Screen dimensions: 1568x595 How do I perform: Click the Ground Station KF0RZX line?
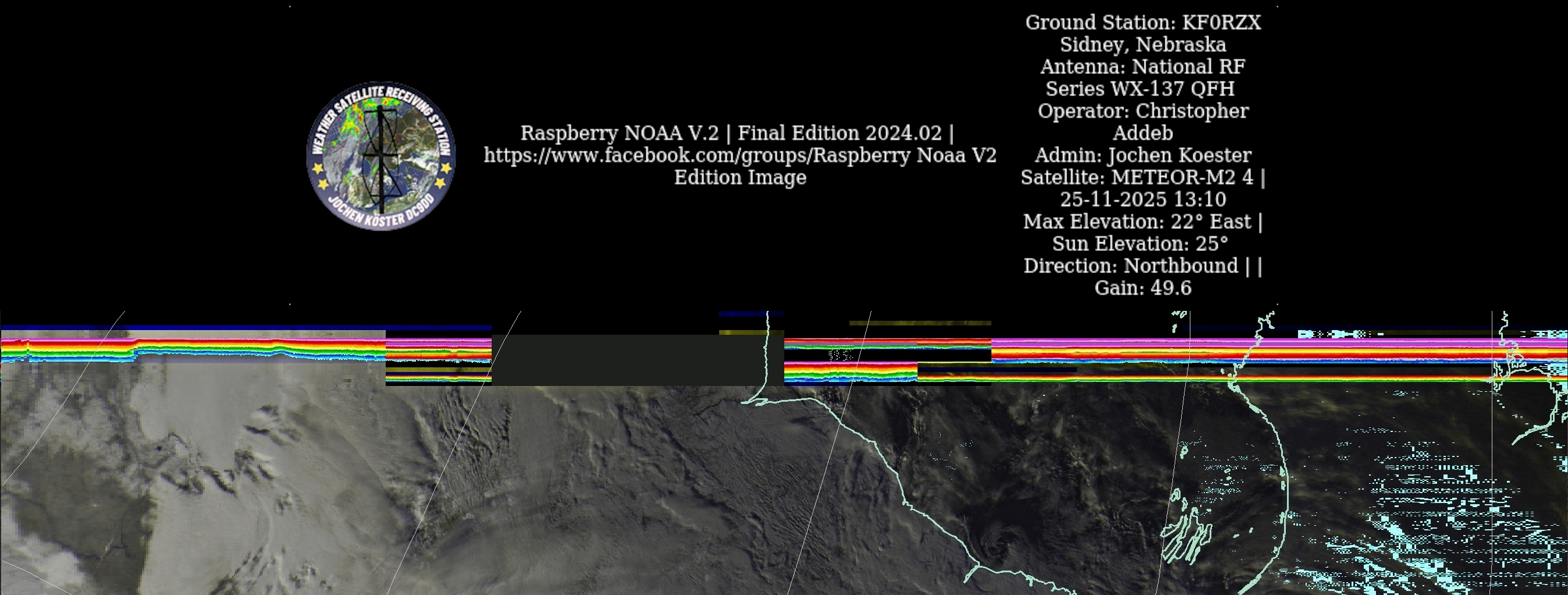click(x=1143, y=23)
